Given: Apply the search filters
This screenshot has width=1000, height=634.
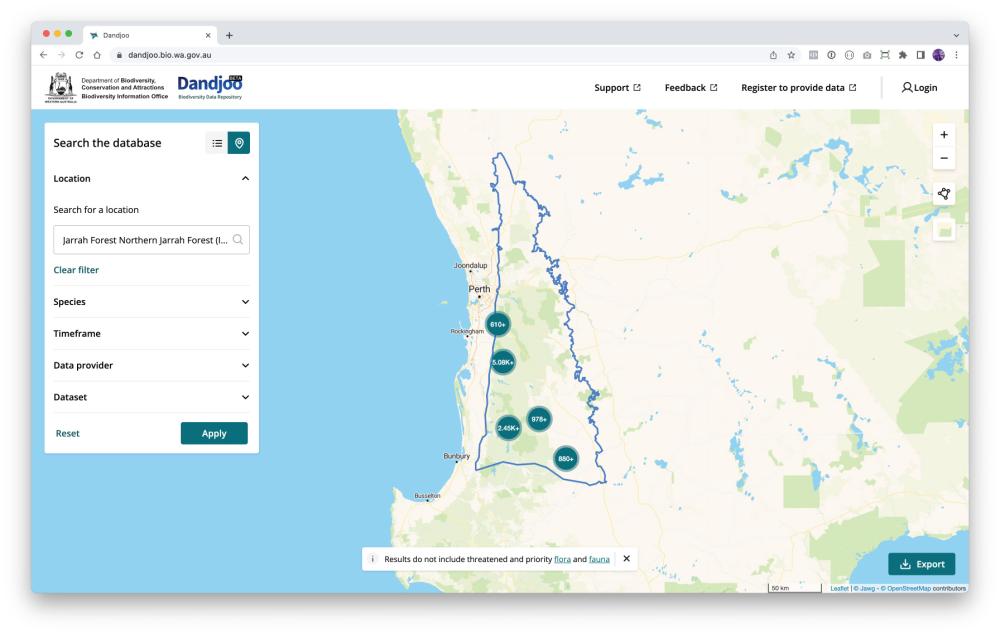Looking at the screenshot, I should tap(214, 433).
